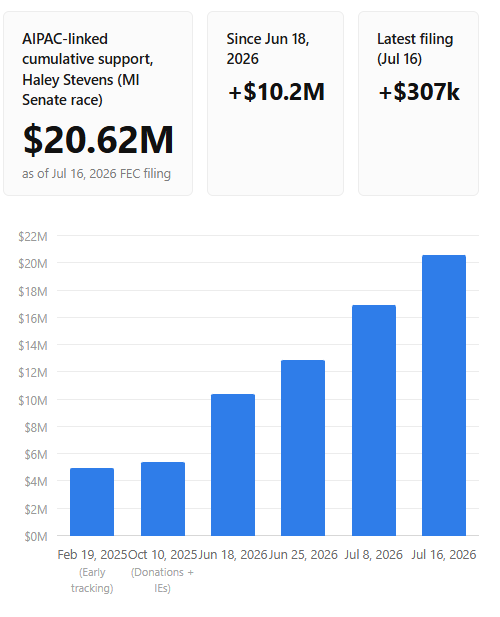This screenshot has width=500, height=617.
Task: Click the 'Jun 25, 2026' x-axis label
Action: pyautogui.click(x=303, y=554)
